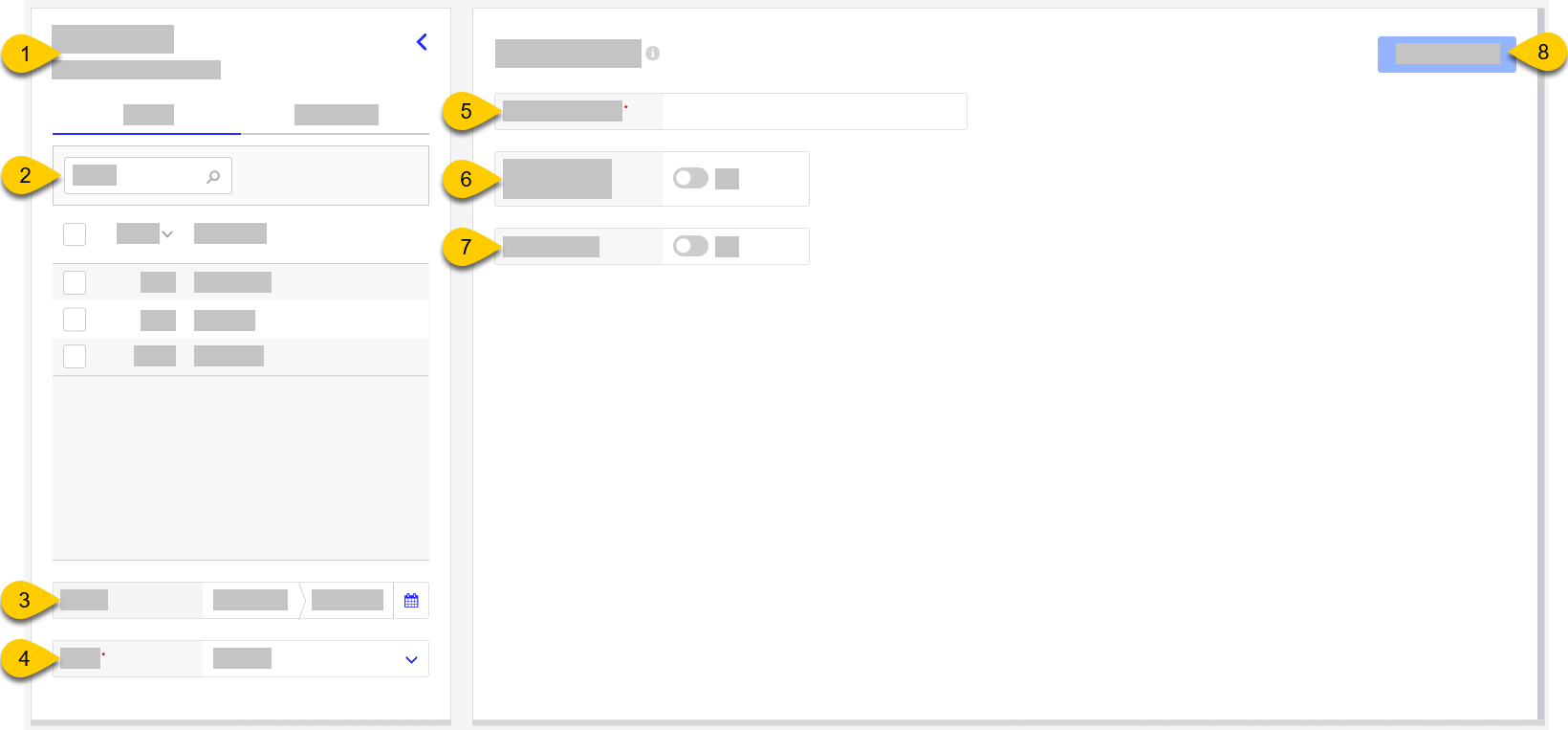Click the text input field at callout 5
The image size is (1568, 730).
[813, 111]
